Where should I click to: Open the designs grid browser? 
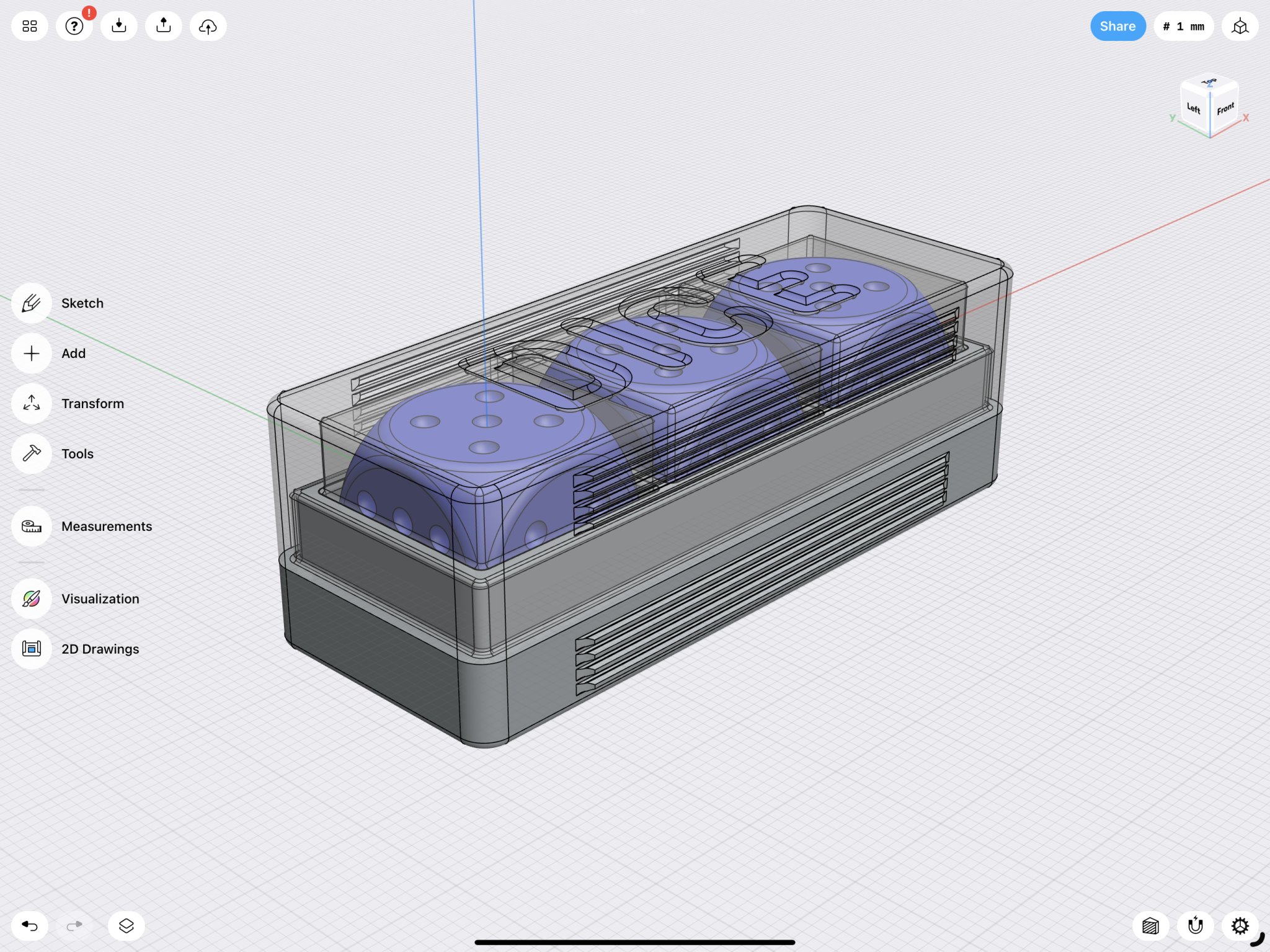(30, 26)
